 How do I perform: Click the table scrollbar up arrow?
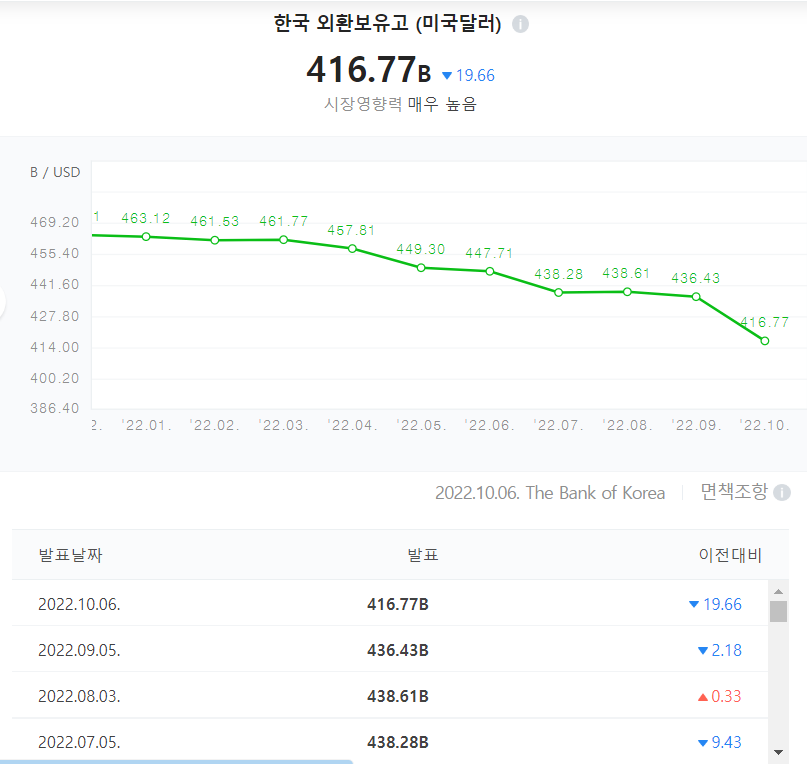tap(778, 592)
